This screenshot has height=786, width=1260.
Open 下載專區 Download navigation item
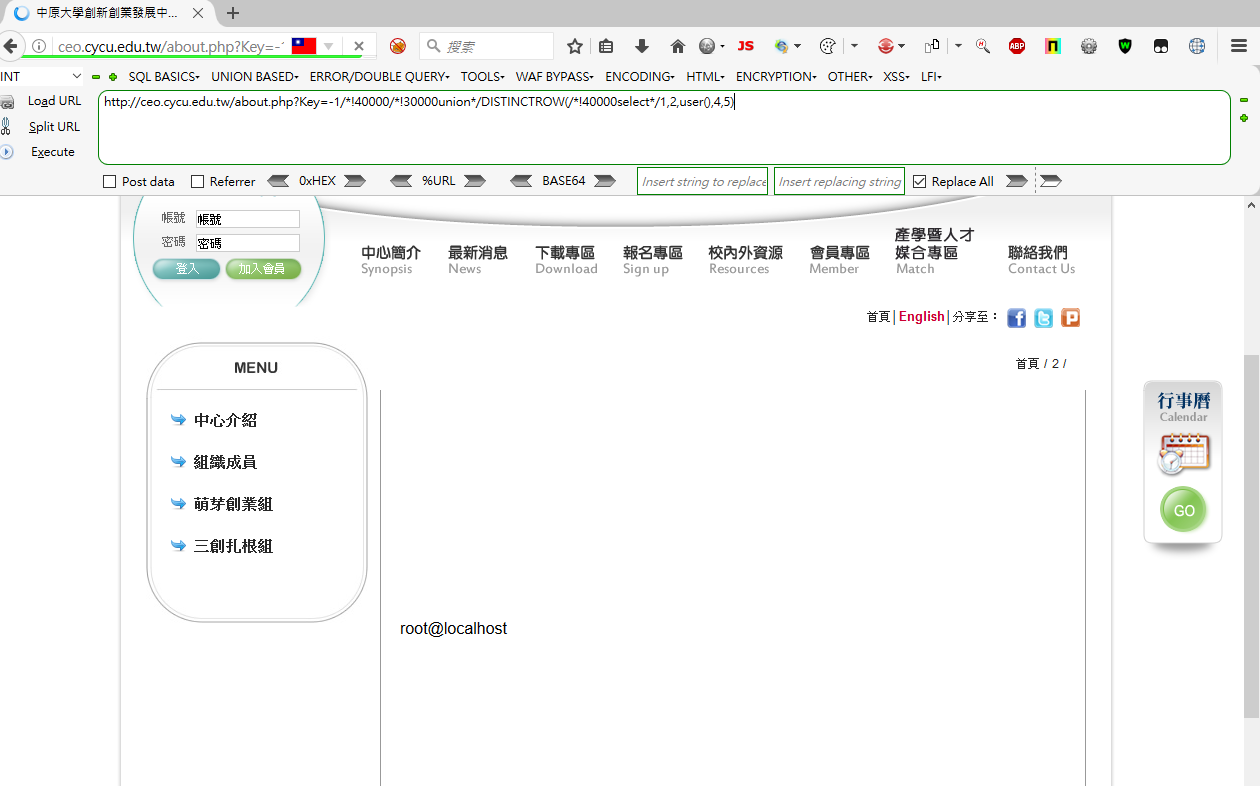click(x=566, y=260)
